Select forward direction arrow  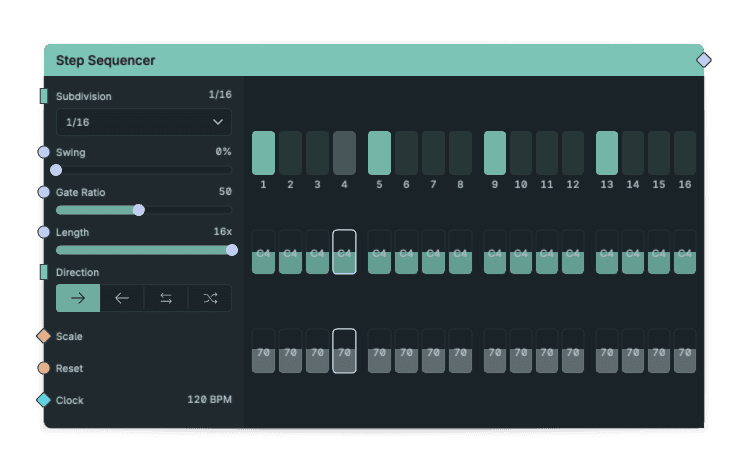coord(78,298)
